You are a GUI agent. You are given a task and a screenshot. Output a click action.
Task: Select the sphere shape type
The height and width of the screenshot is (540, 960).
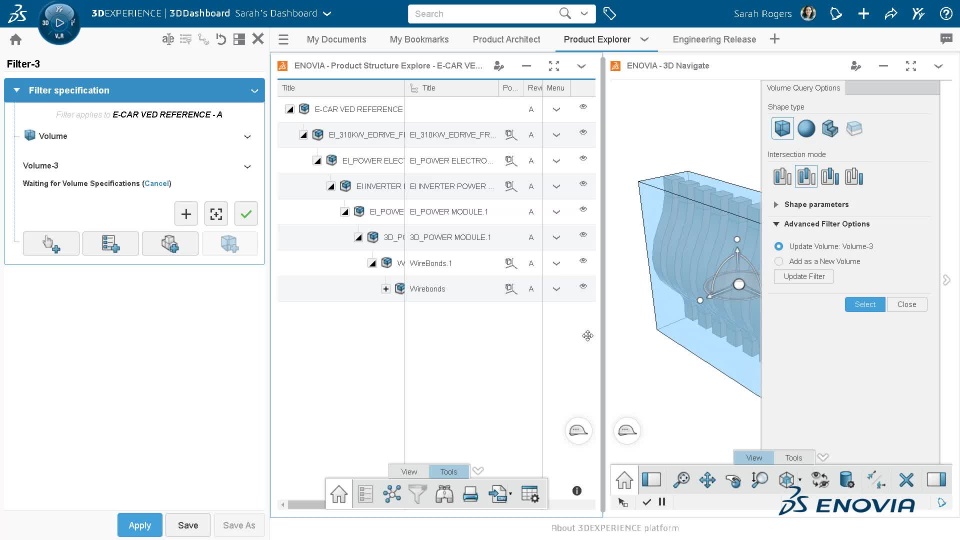point(806,128)
